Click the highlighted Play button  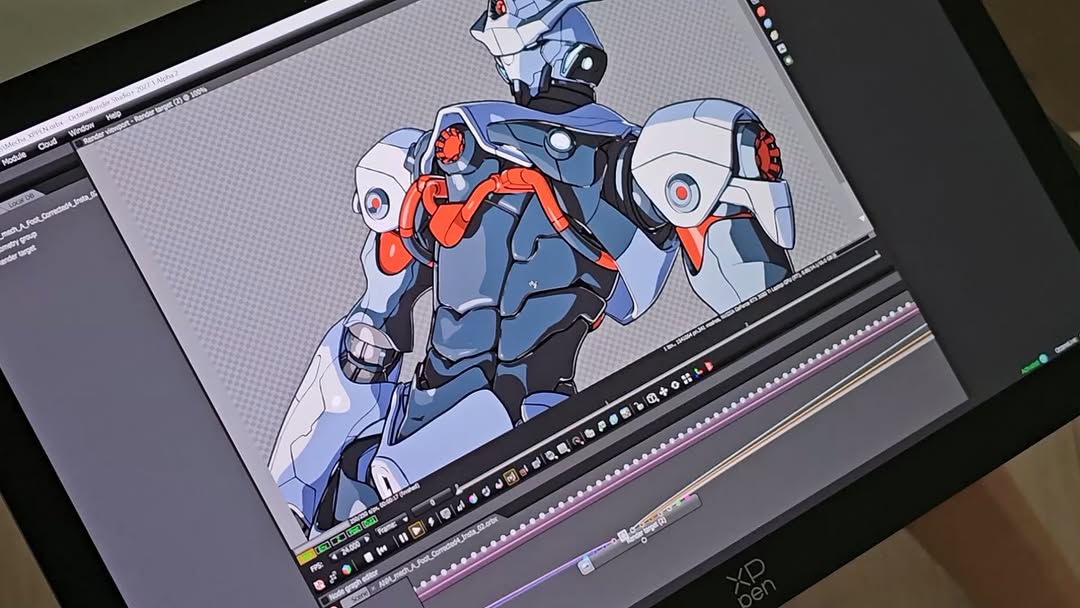[x=416, y=531]
